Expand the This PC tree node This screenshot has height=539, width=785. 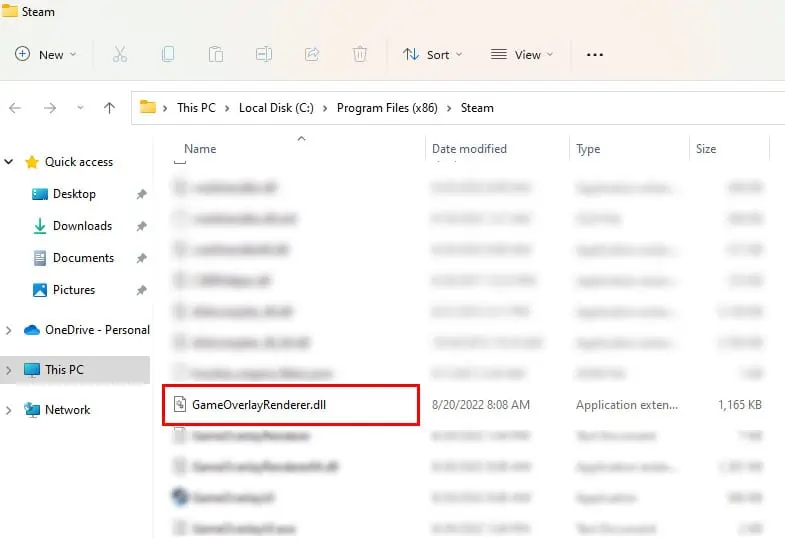pos(10,370)
